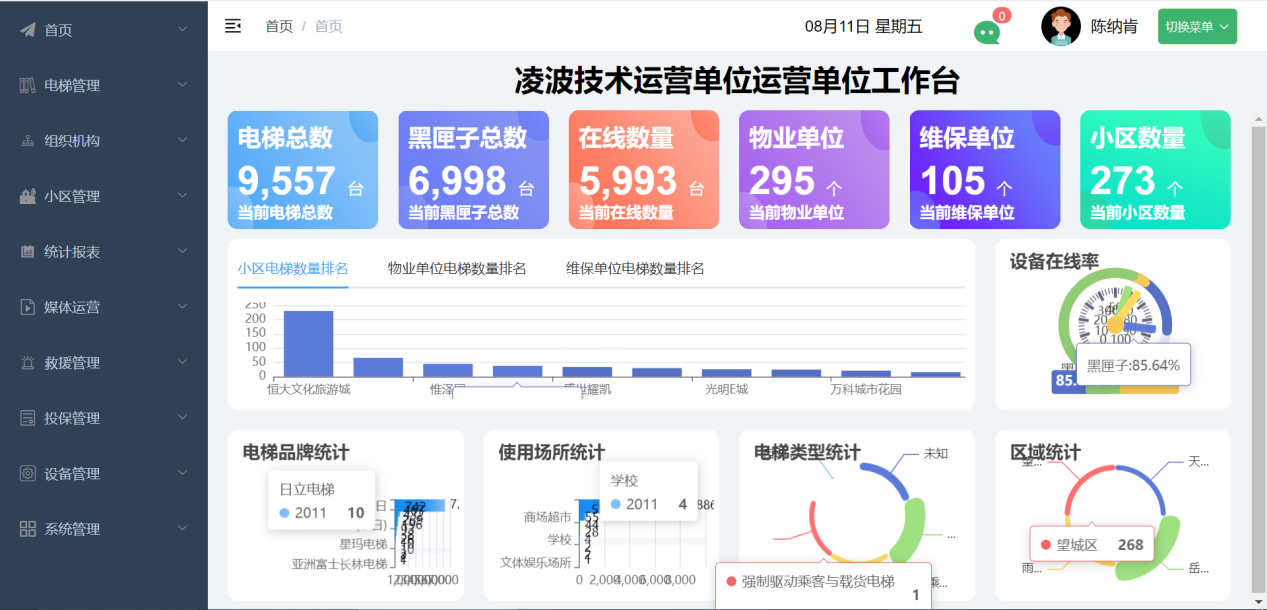Expand the 投保管理 chevron
Viewport: 1267px width, 610px height.
coord(182,417)
